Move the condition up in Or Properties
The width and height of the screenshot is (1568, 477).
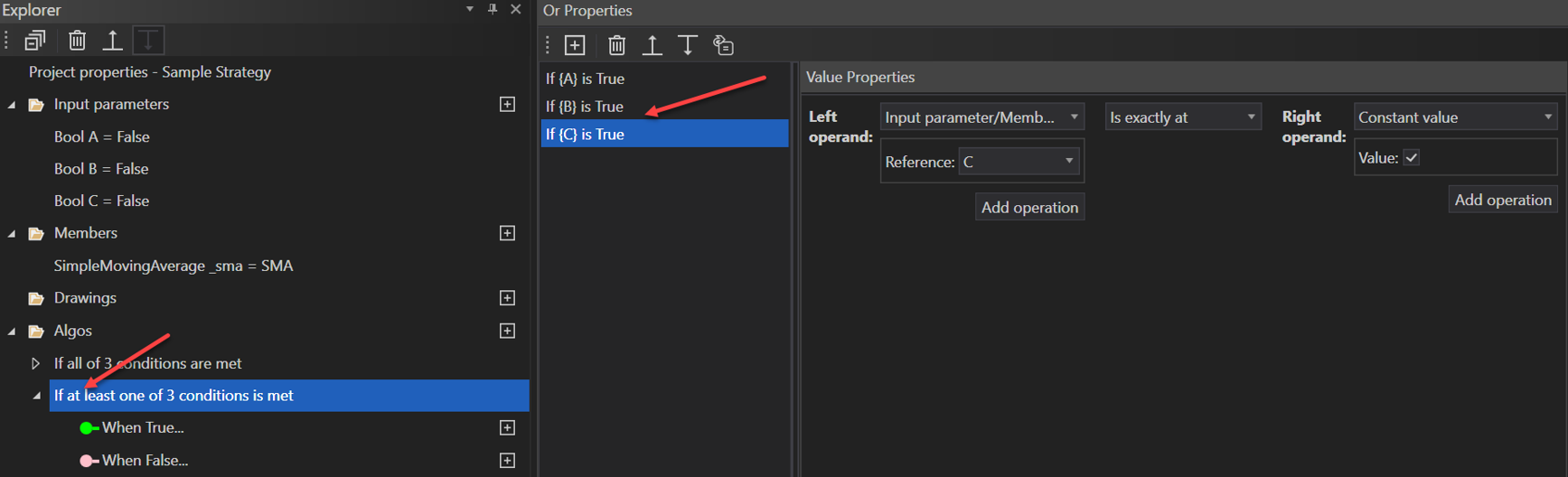pos(652,45)
